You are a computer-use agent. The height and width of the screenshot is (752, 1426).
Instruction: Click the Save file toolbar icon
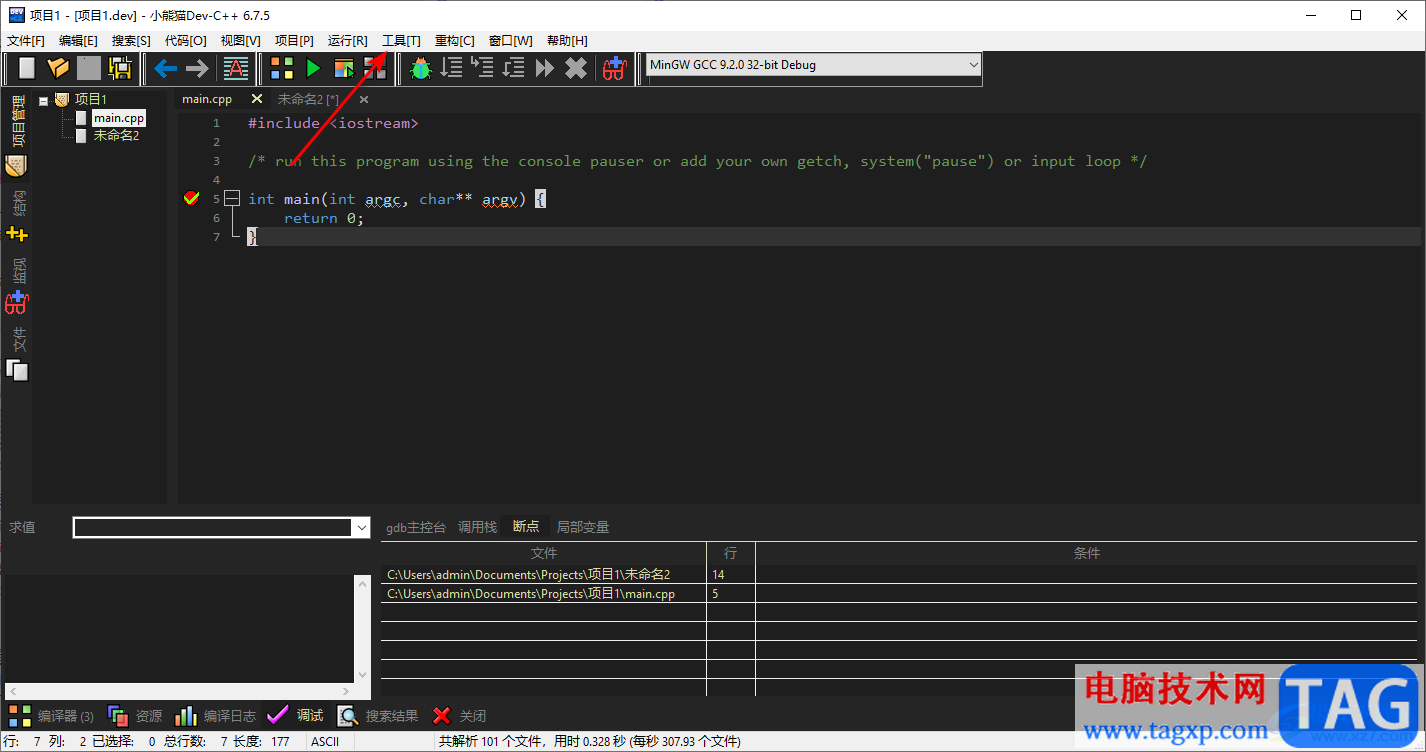click(89, 68)
